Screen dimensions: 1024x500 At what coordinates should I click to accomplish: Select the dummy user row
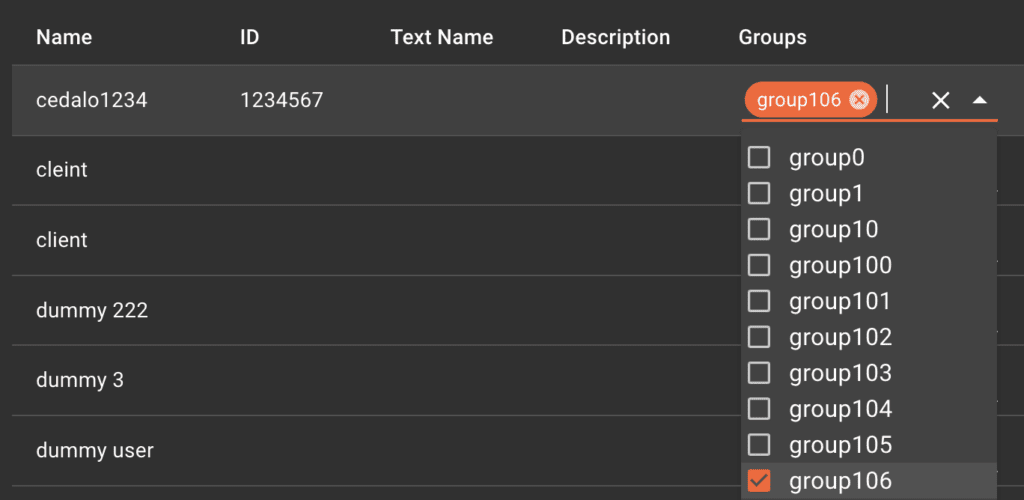[95, 451]
